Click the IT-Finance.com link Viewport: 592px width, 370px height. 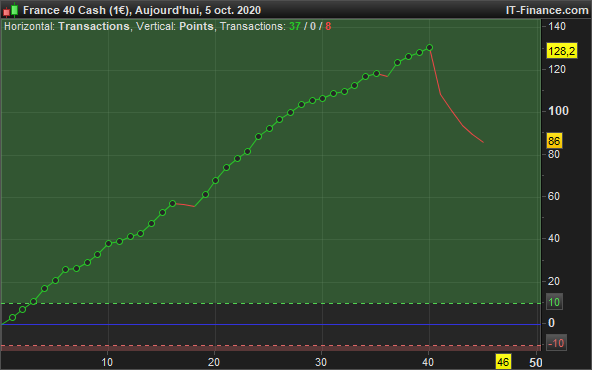coord(547,10)
